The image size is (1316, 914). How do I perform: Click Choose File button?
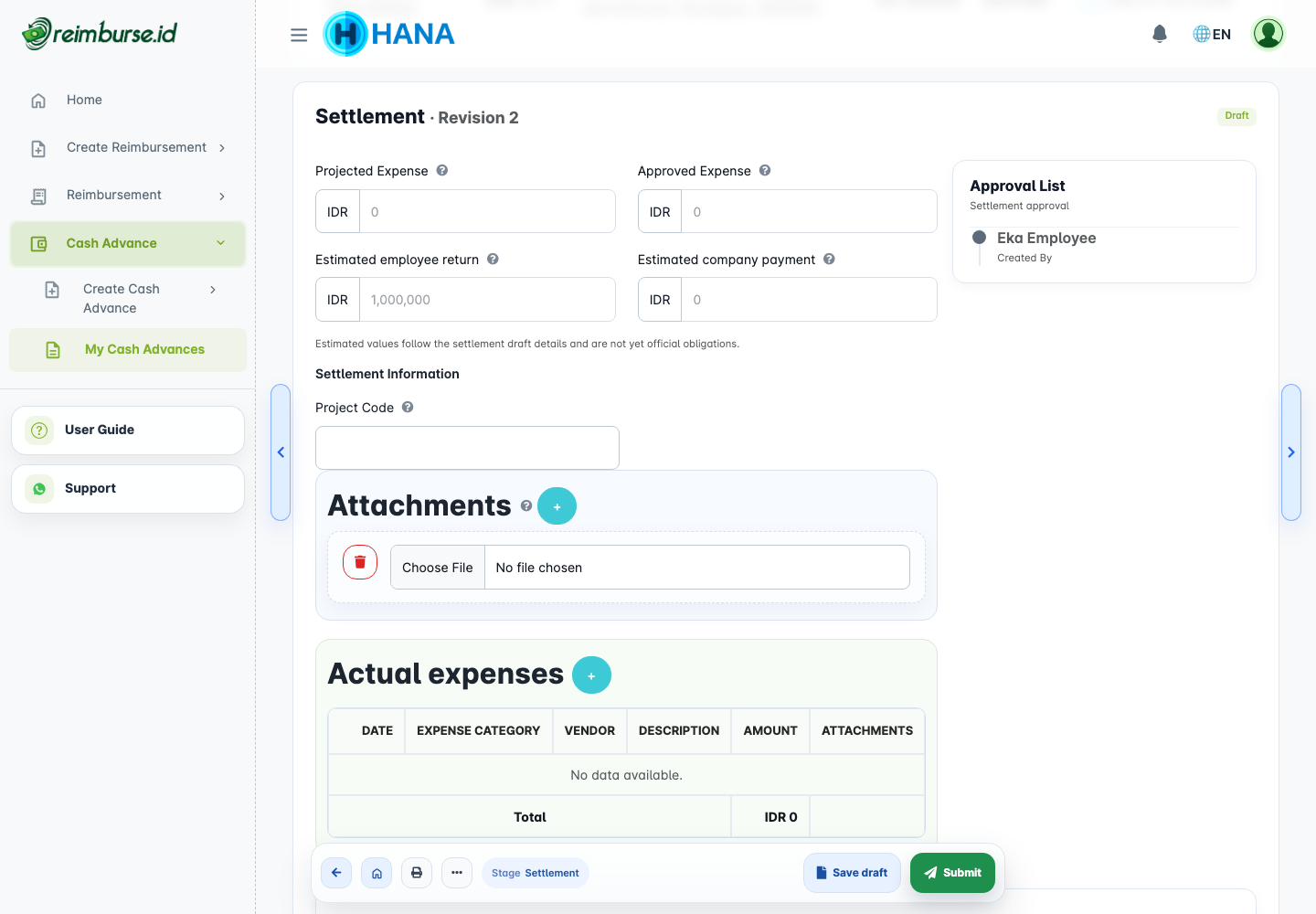[438, 568]
